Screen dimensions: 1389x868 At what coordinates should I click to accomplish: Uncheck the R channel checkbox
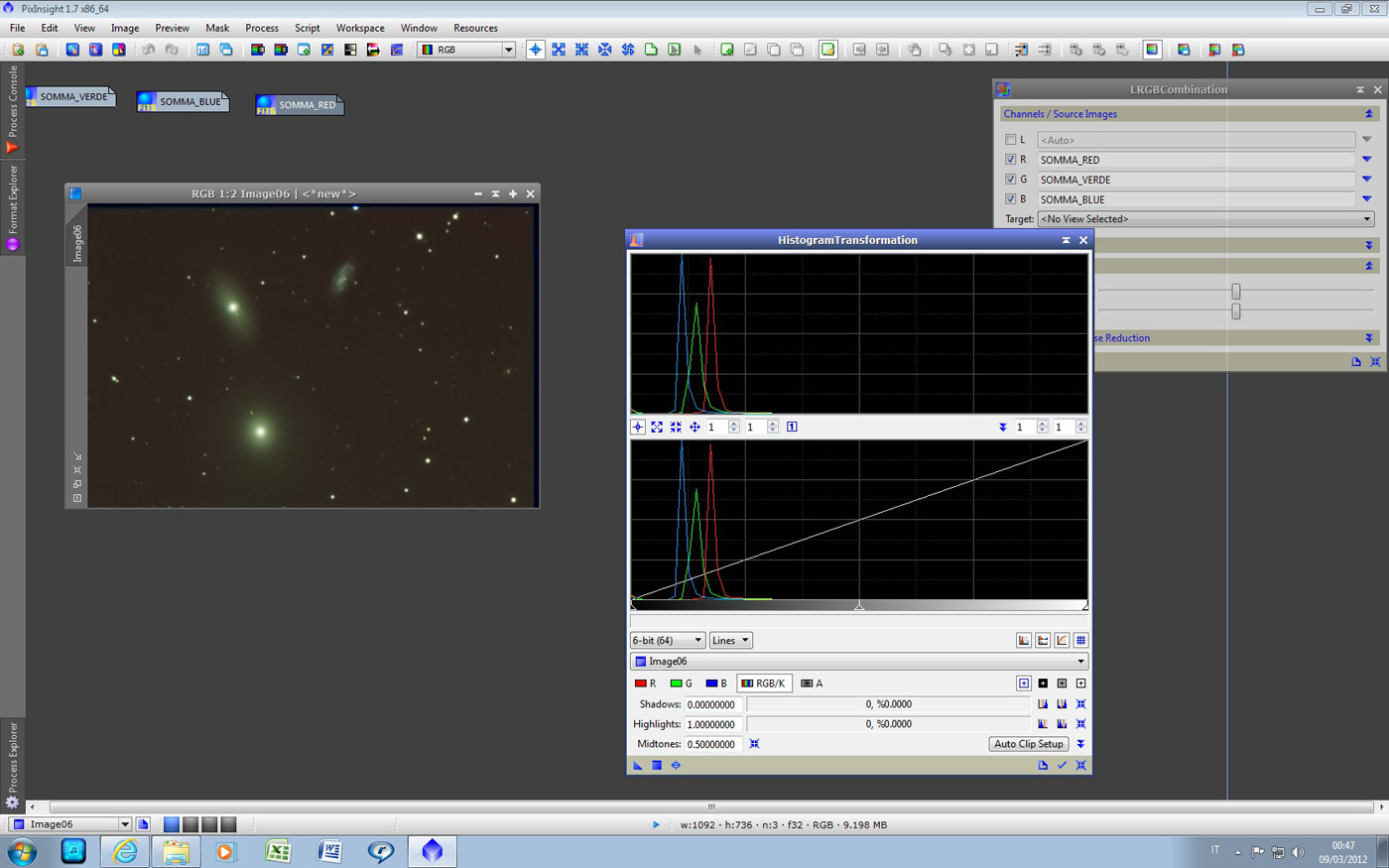tap(1010, 160)
